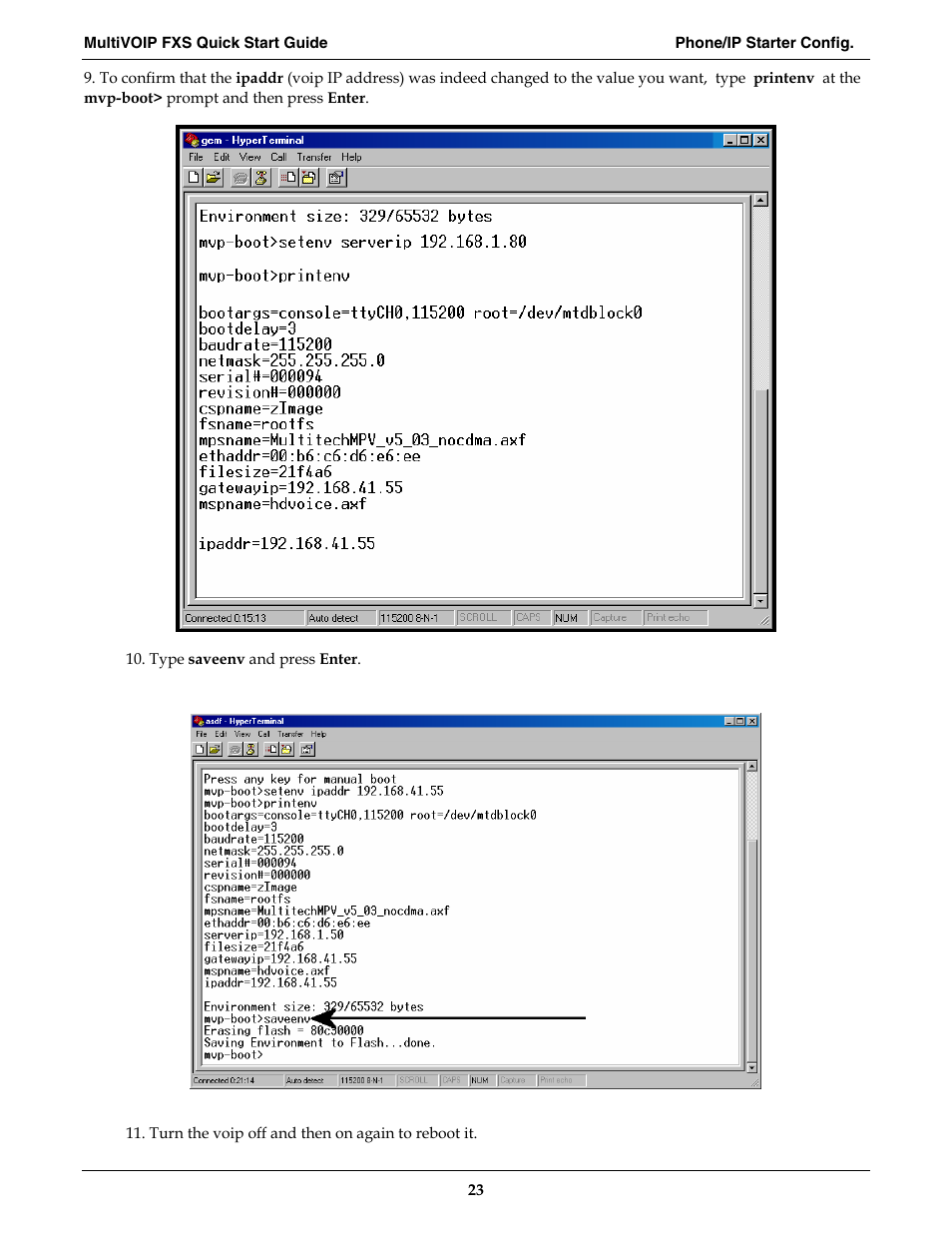Click Call (phone) icon in gcm HyperTerminal toolbar
Viewport: 952px width, 1233px height.
click(x=240, y=178)
